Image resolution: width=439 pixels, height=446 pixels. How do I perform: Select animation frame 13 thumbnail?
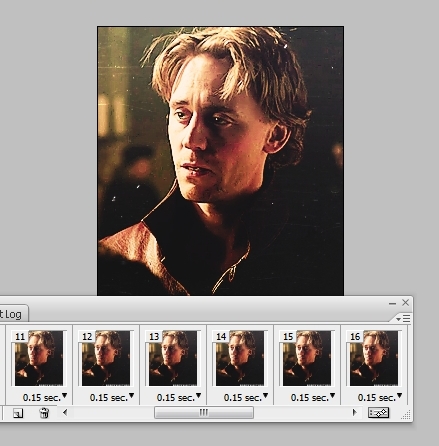point(173,358)
